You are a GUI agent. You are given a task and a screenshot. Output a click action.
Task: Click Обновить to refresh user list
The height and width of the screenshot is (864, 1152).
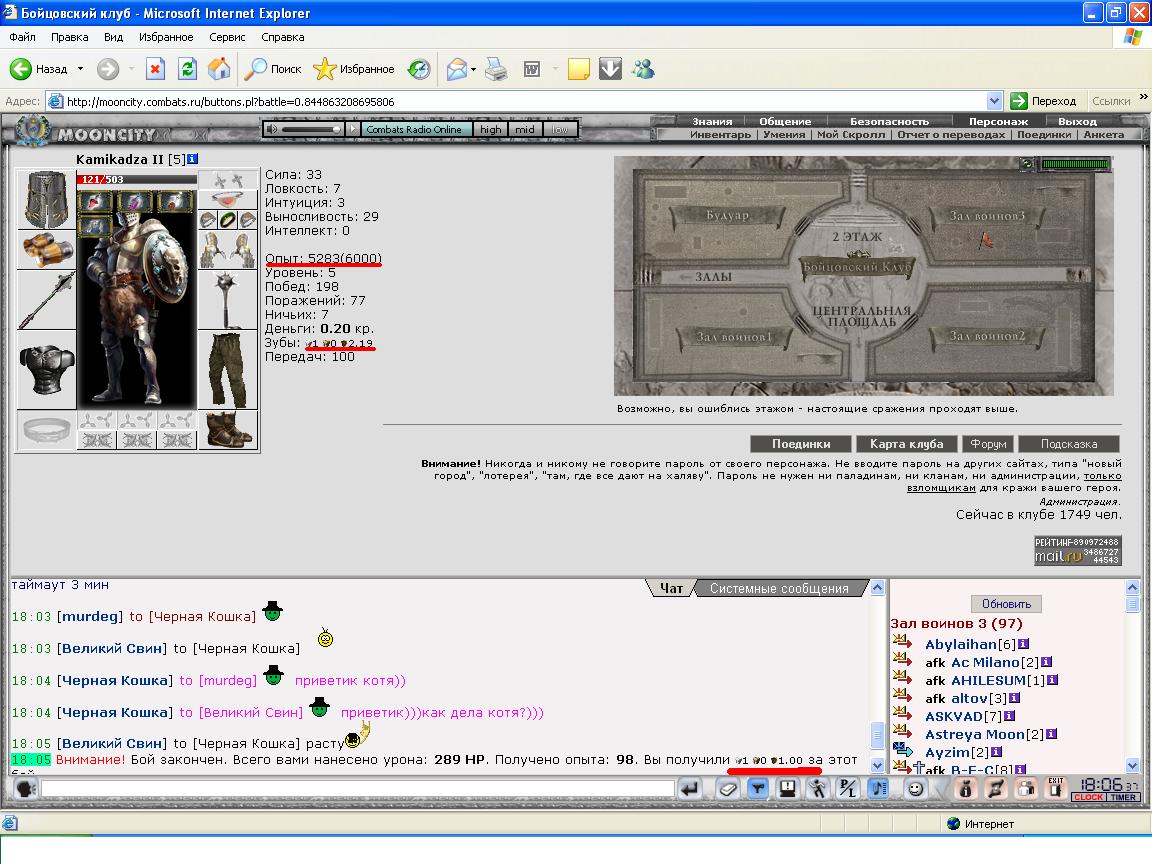click(x=1007, y=604)
